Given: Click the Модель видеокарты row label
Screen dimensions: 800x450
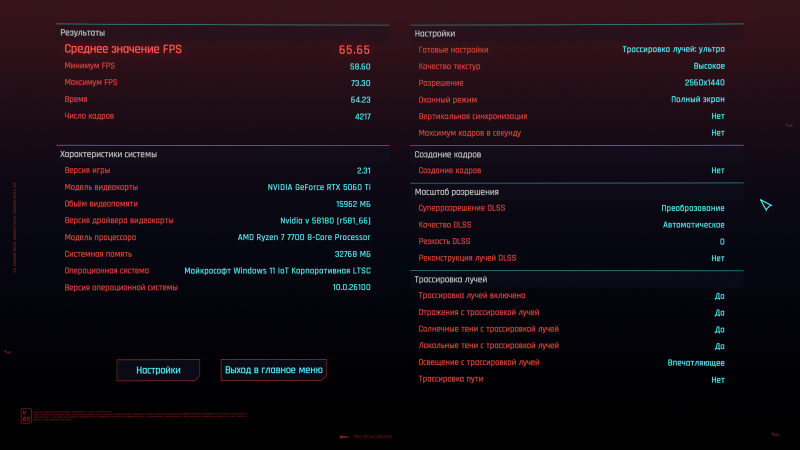Looking at the screenshot, I should (101, 187).
